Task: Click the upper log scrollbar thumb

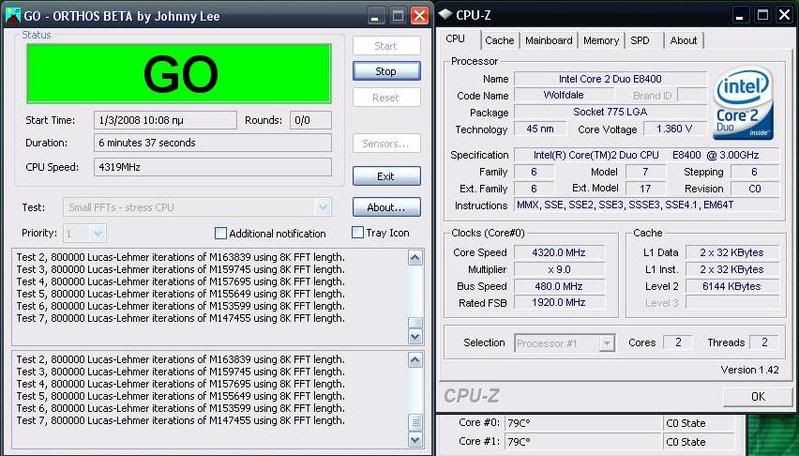Action: click(415, 323)
